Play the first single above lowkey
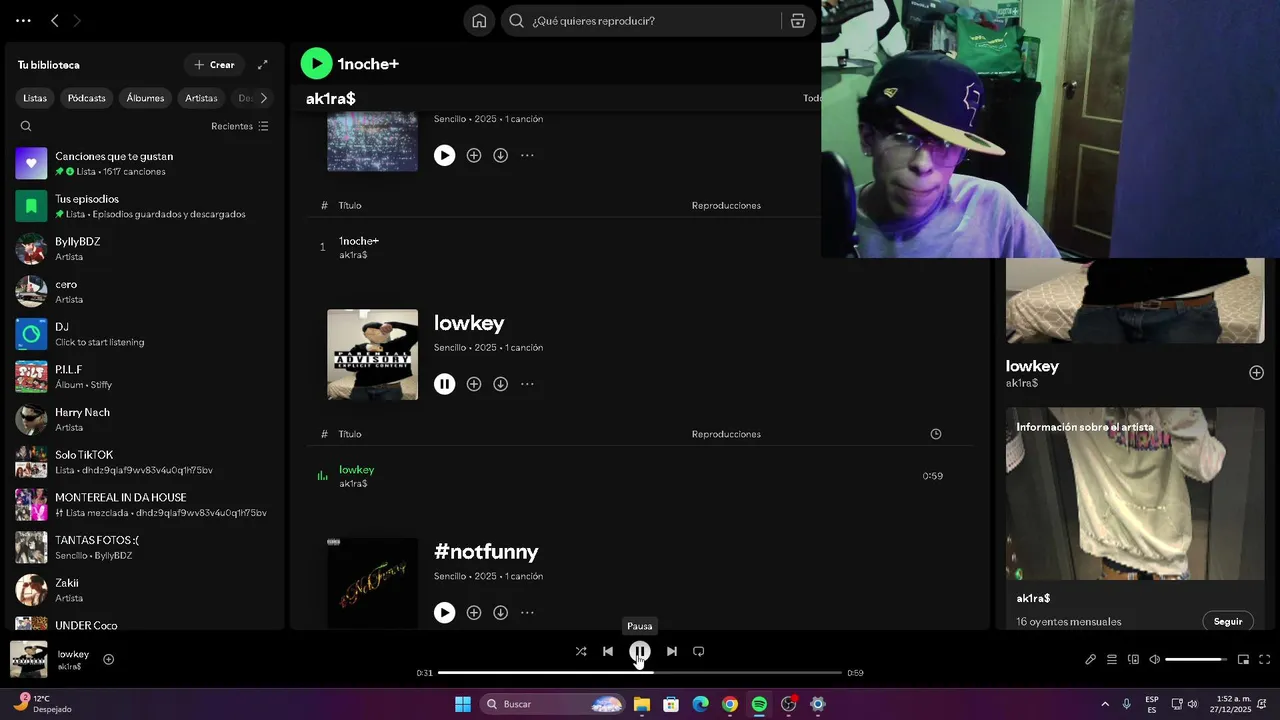Screen dimensions: 1280x720 (444, 155)
